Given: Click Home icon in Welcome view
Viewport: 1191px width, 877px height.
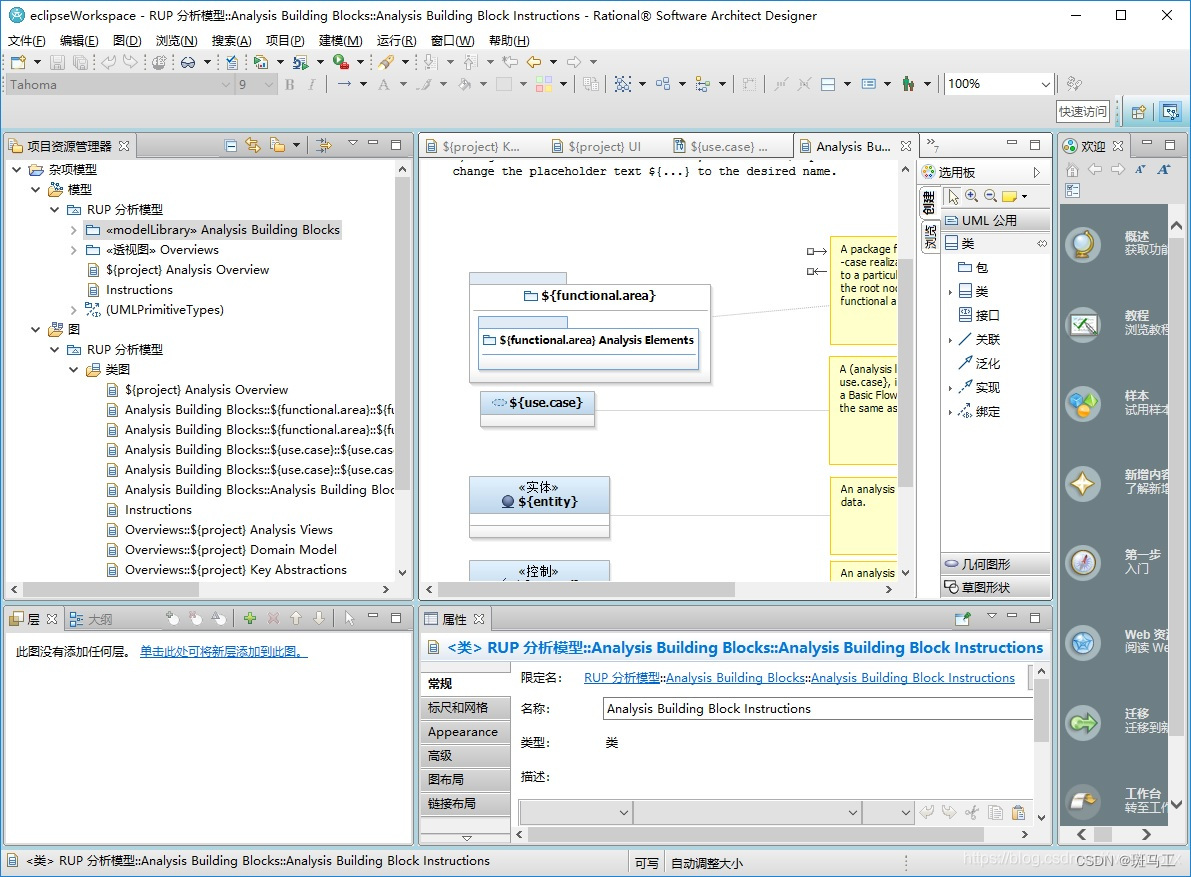Looking at the screenshot, I should point(1073,169).
